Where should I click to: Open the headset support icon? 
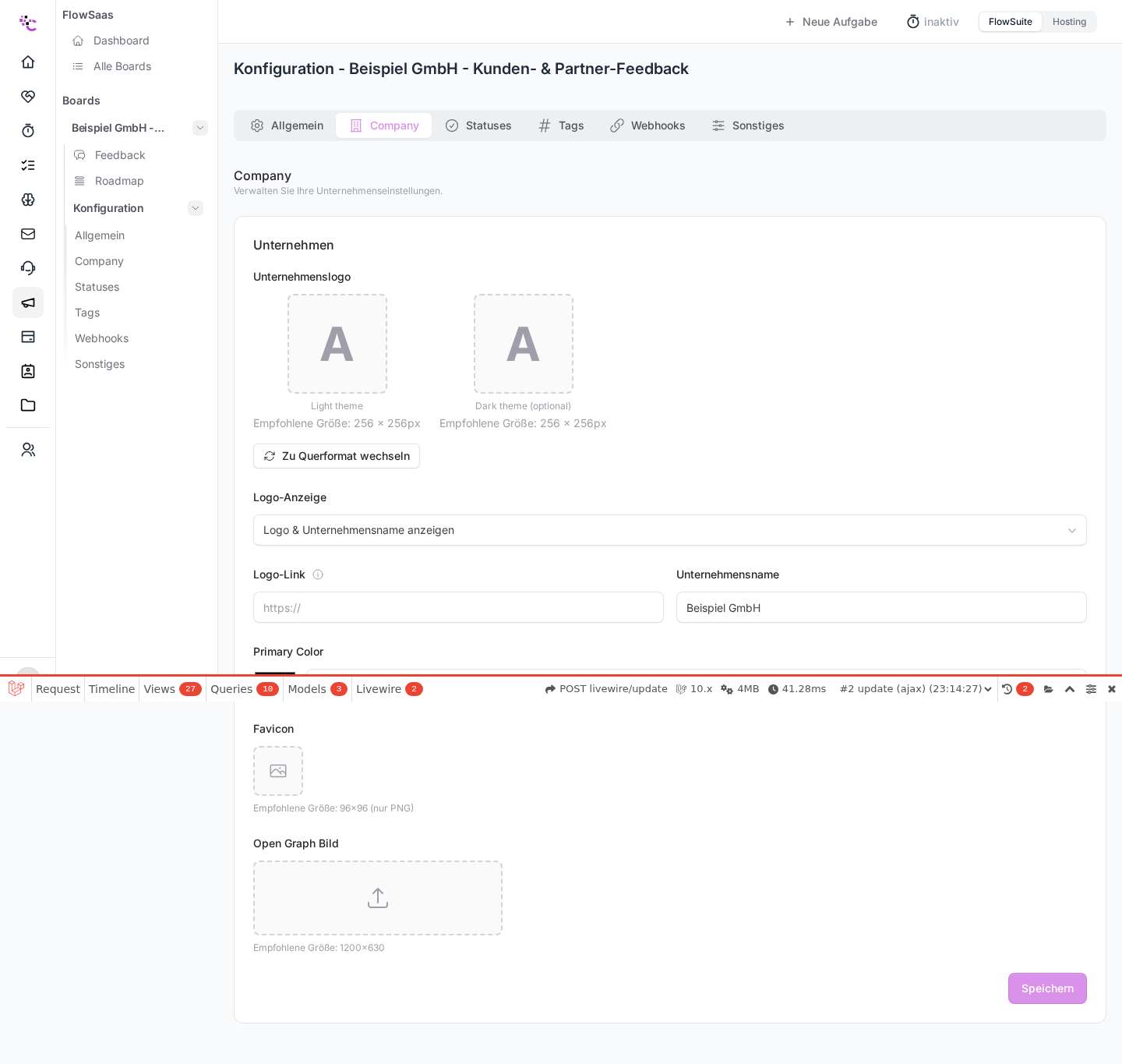(28, 268)
